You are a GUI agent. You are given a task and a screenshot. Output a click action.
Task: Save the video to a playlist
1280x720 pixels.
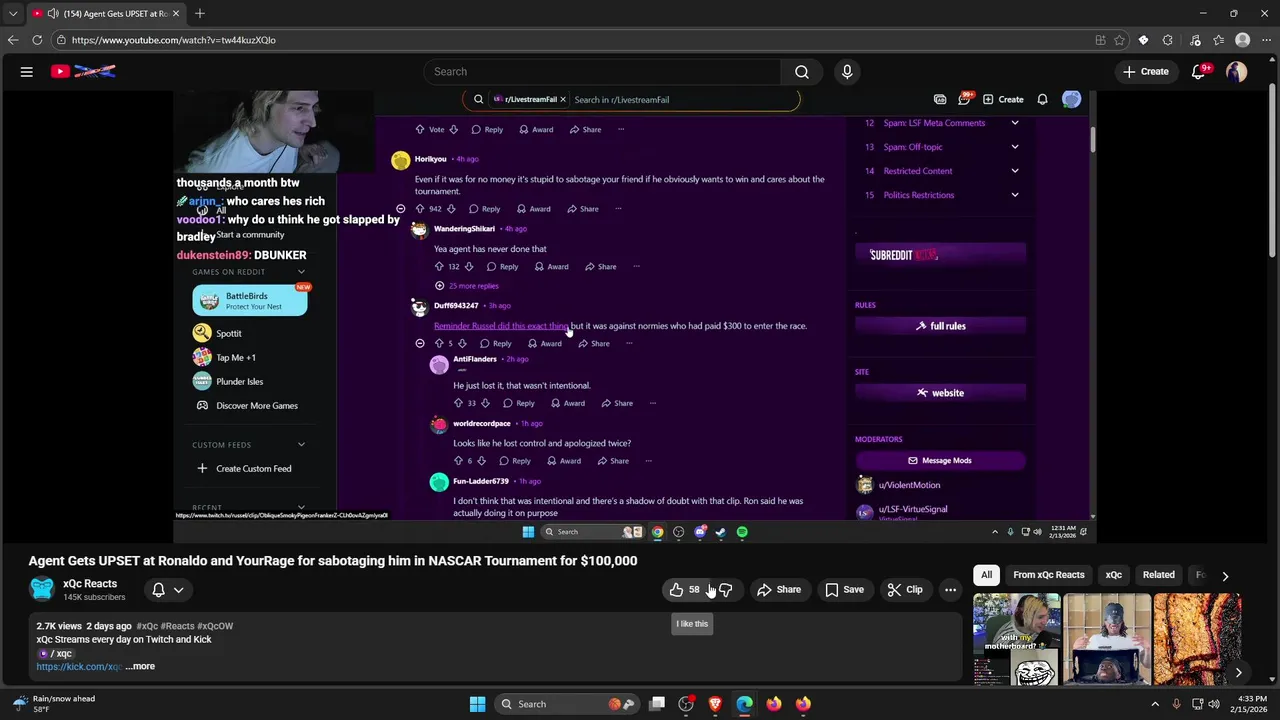844,590
